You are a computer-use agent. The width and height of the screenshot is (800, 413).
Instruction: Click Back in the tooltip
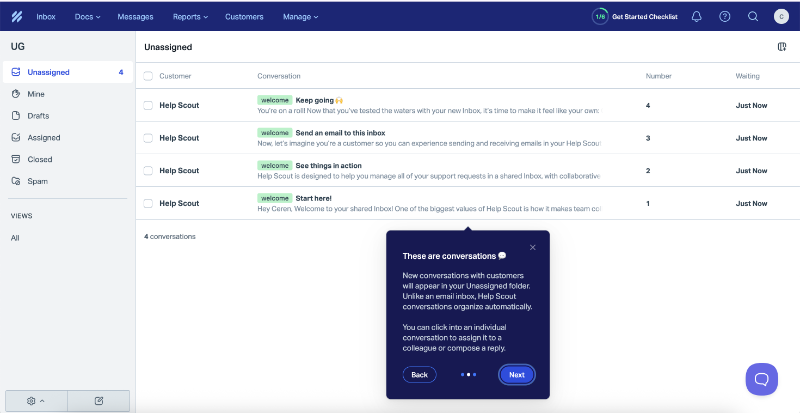click(419, 375)
